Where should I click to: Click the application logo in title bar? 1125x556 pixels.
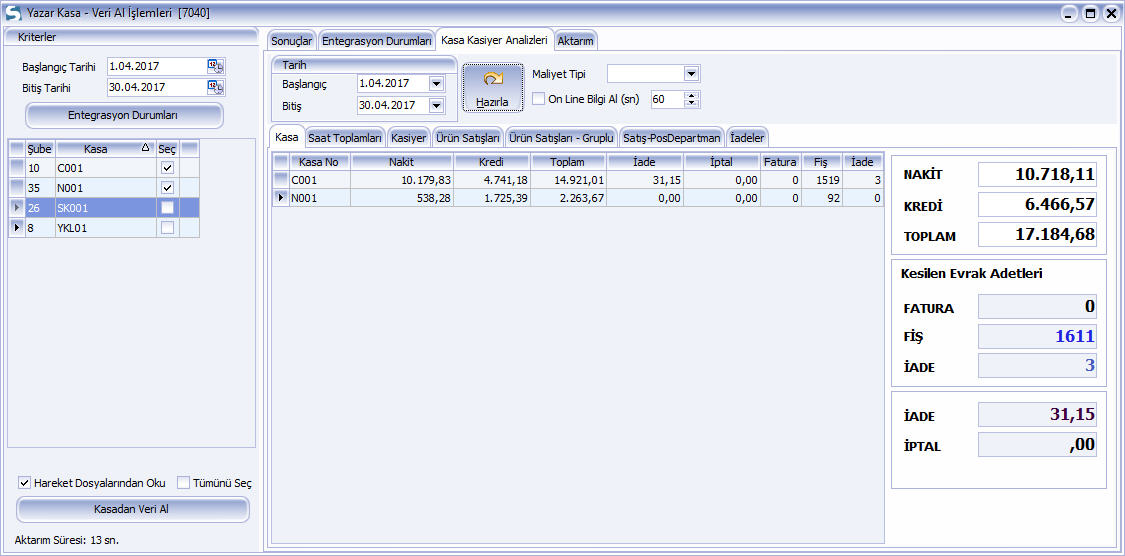13,14
